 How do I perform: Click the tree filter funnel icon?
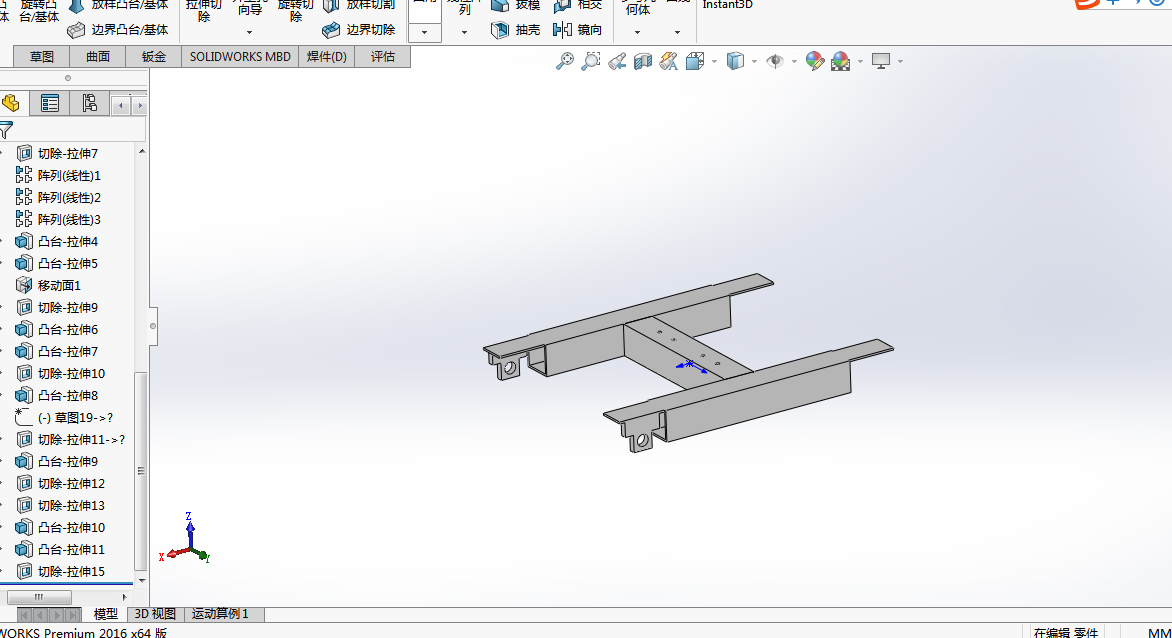click(x=6, y=130)
